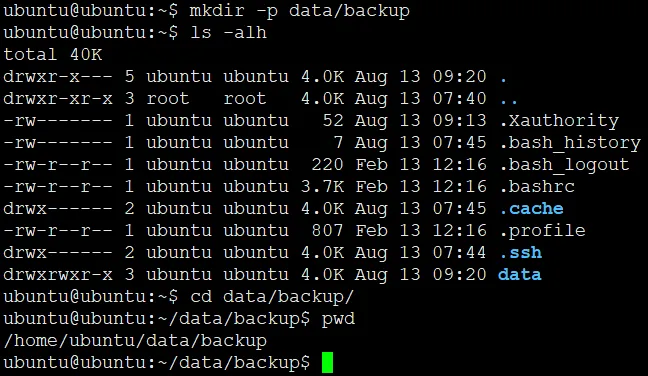Click the pwd command text
648x376 pixels.
pyautogui.click(x=338, y=319)
